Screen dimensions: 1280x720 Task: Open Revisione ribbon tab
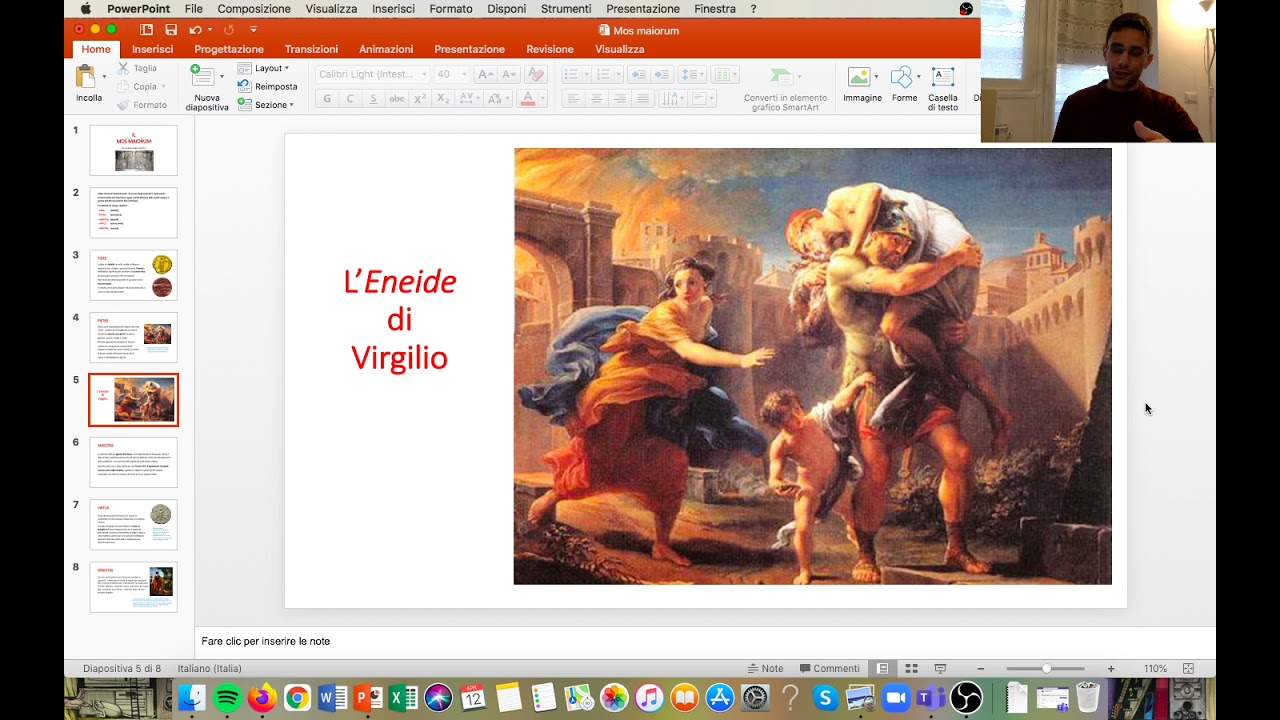click(x=550, y=49)
